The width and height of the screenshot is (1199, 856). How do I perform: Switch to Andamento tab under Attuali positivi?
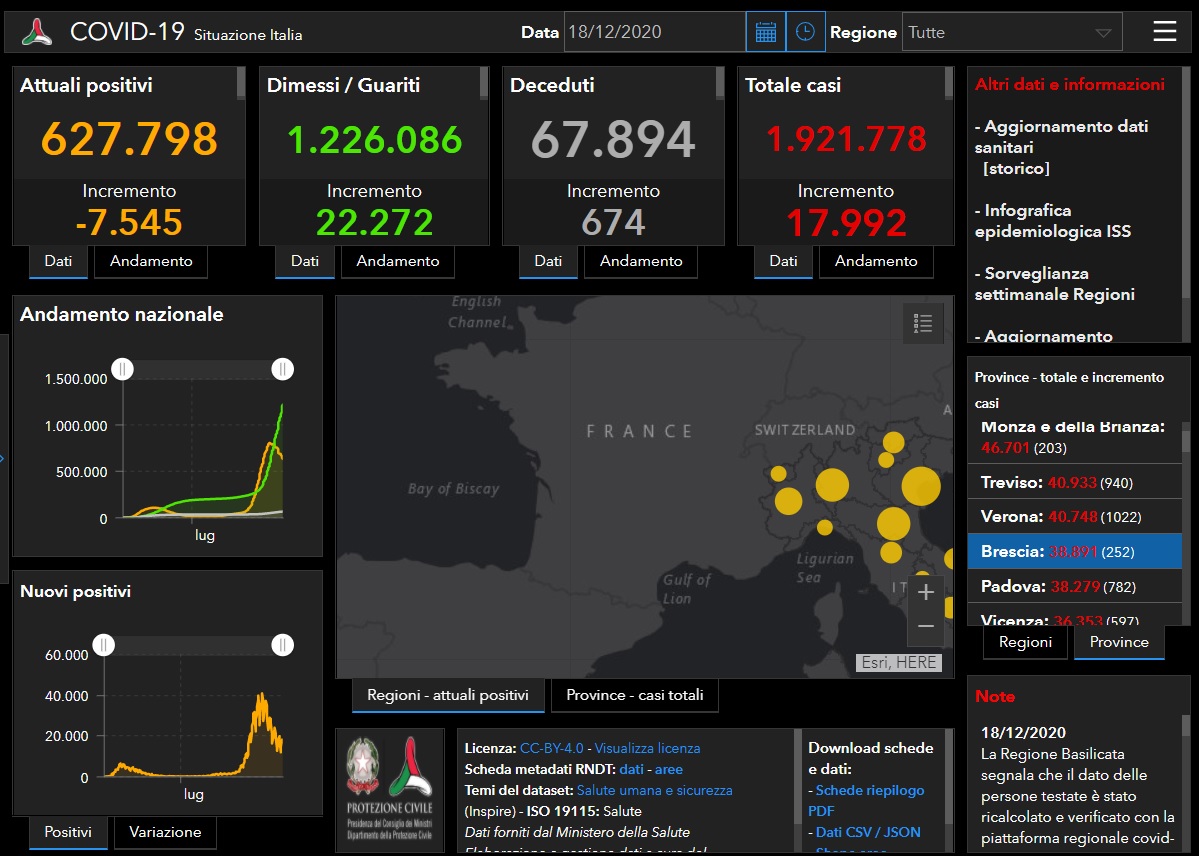tap(151, 261)
